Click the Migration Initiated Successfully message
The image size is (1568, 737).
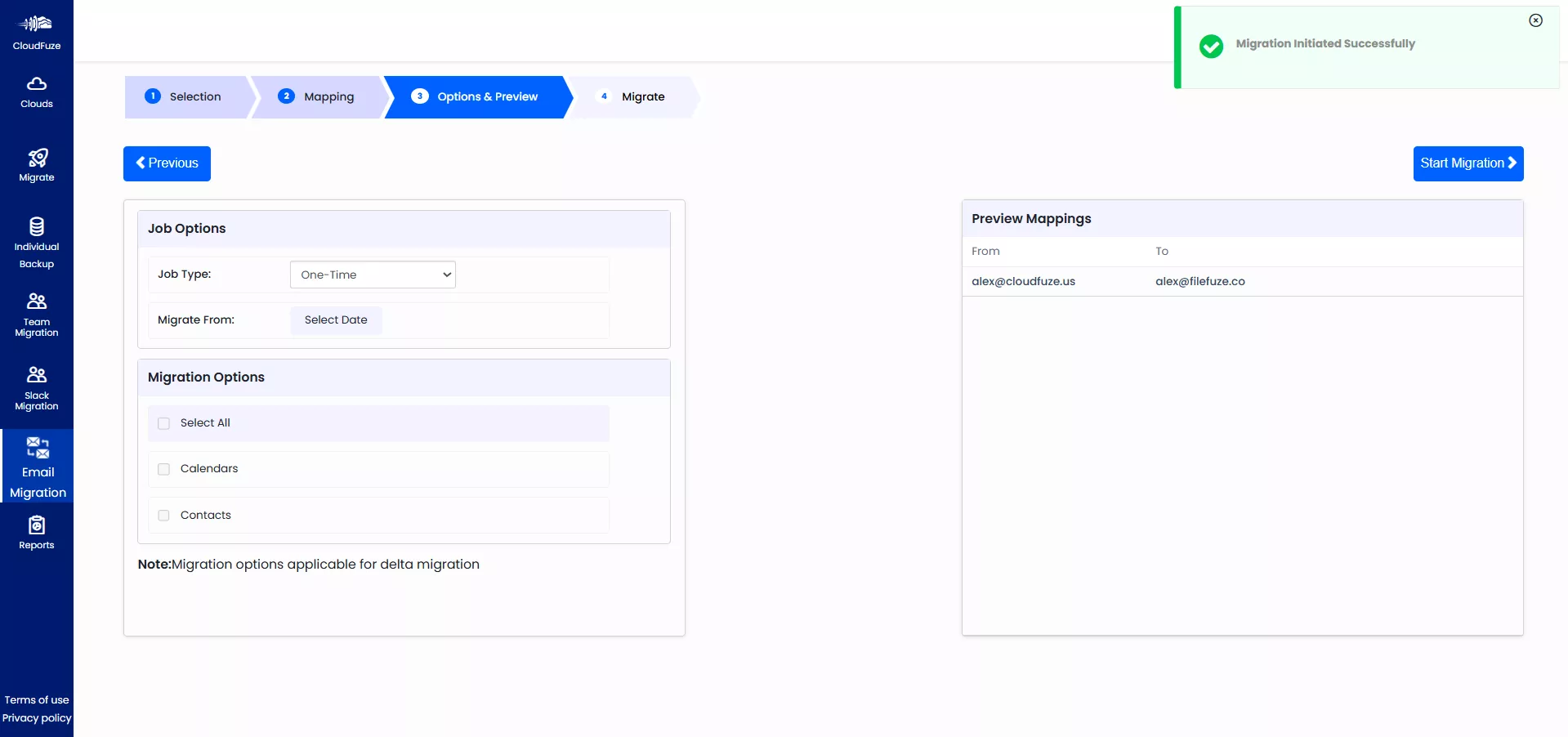[1325, 43]
